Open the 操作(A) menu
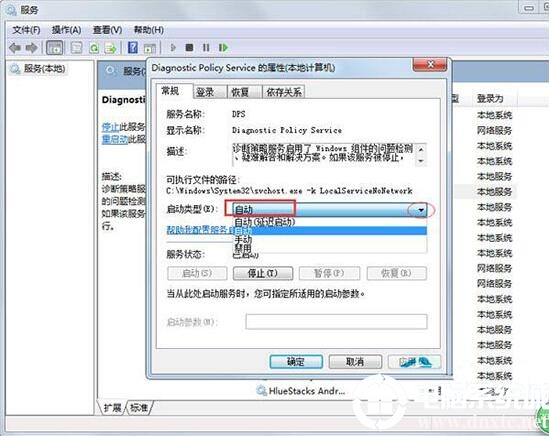 tap(67, 30)
